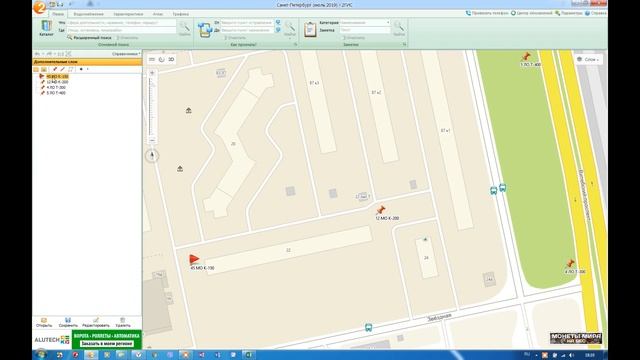This screenshot has width=640, height=360.
Task: Click Привязать телефон link
Action: (x=487, y=13)
